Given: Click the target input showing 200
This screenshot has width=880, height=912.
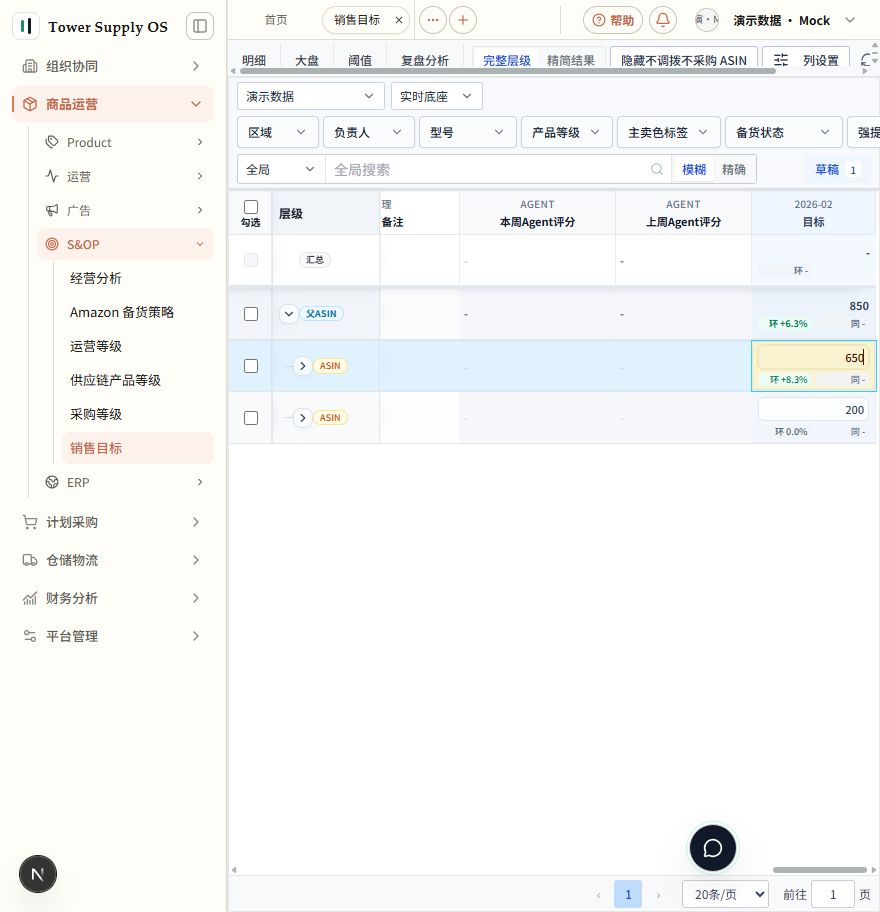Looking at the screenshot, I should (x=813, y=410).
